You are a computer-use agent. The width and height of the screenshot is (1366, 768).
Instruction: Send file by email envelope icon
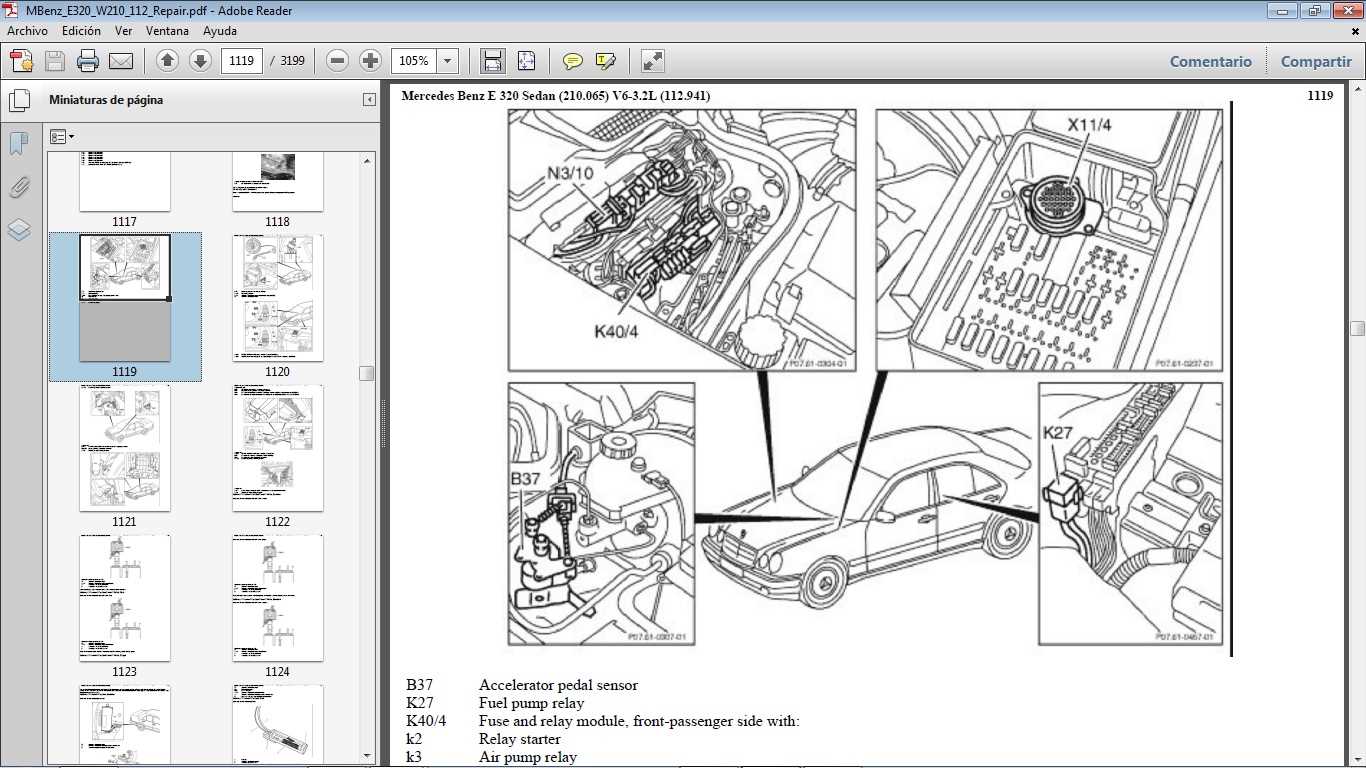click(121, 61)
